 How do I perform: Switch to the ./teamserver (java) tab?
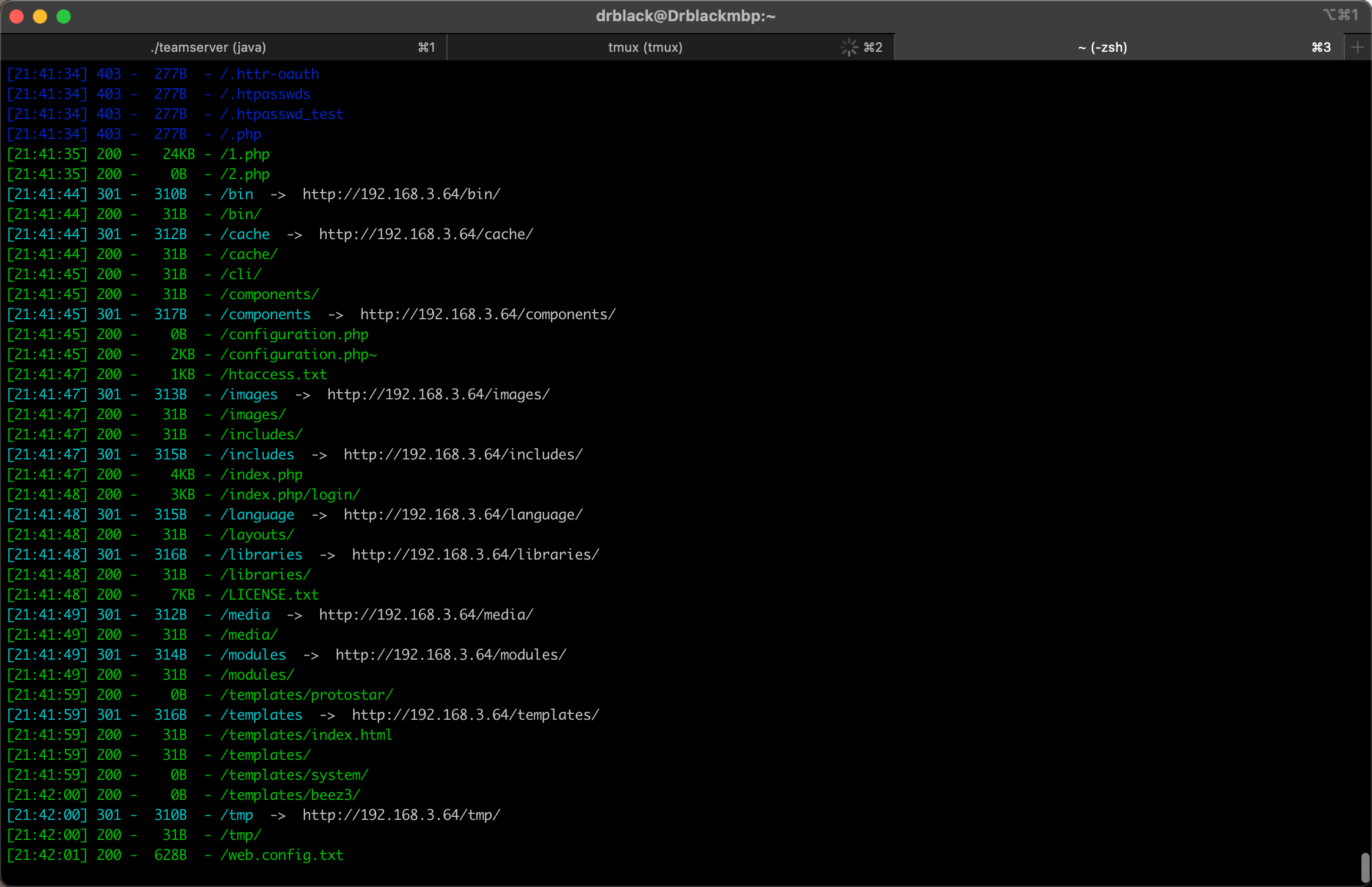(224, 47)
